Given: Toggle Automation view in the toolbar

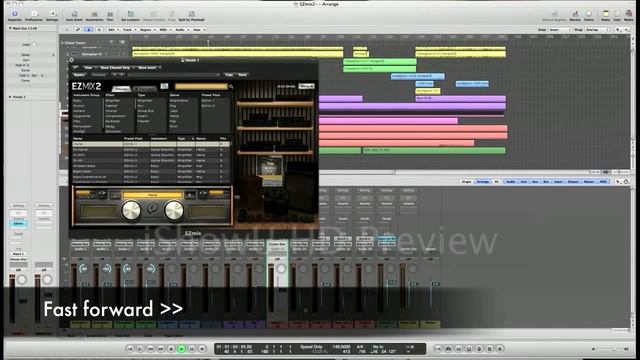Looking at the screenshot, I should pos(94,16).
